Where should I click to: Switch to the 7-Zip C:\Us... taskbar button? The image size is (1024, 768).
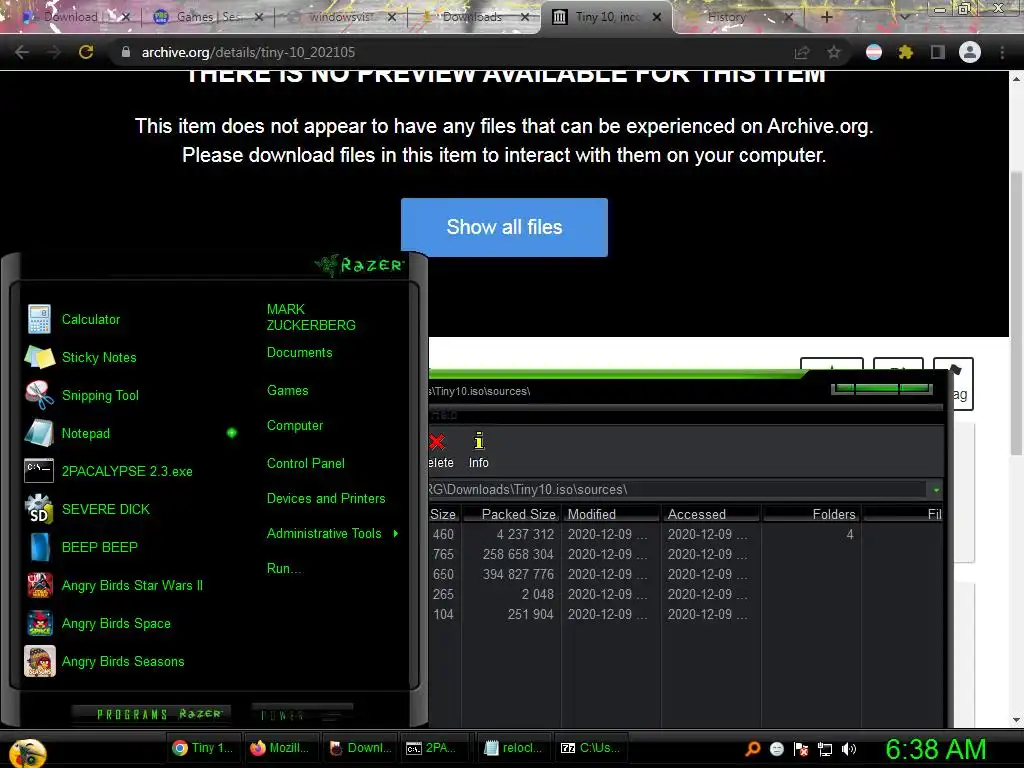click(x=593, y=748)
